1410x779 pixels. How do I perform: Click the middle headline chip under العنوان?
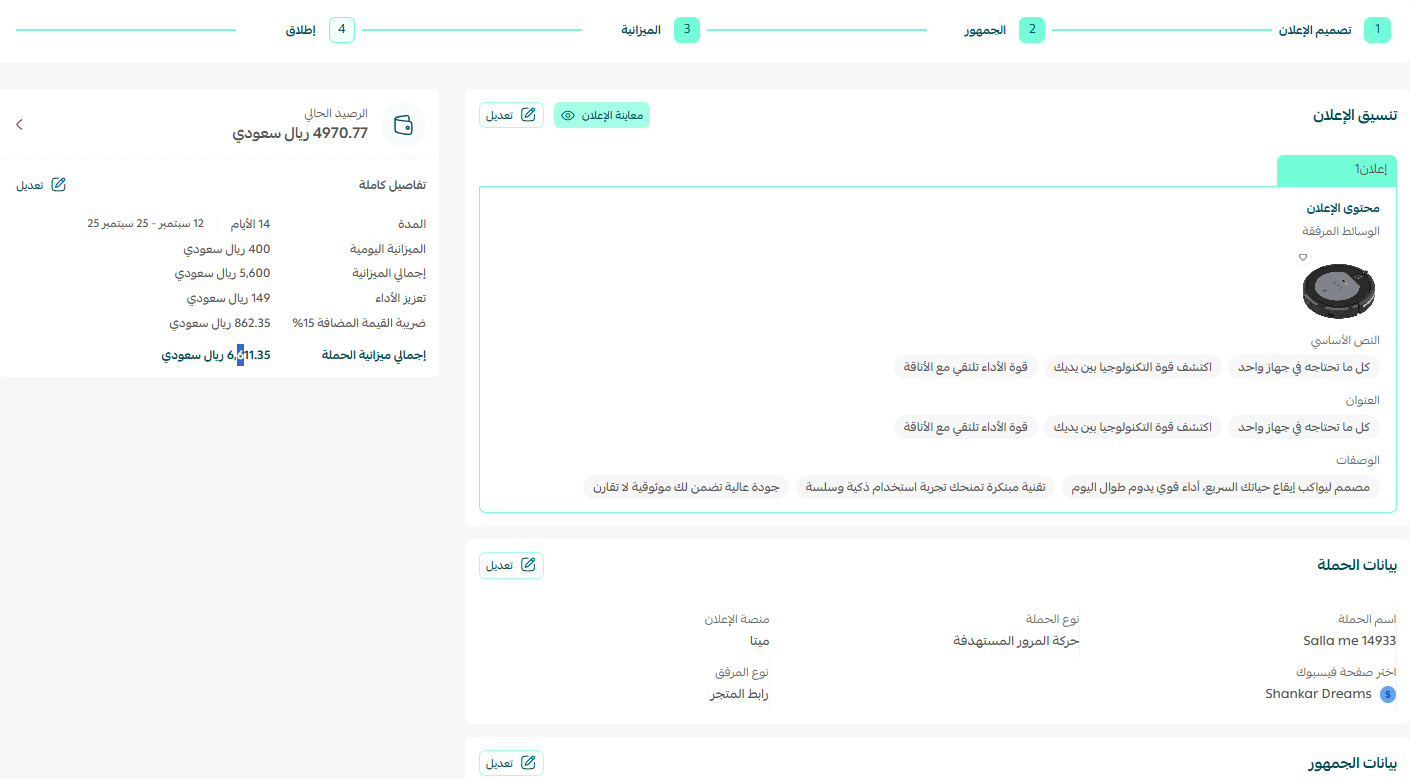pyautogui.click(x=1132, y=427)
